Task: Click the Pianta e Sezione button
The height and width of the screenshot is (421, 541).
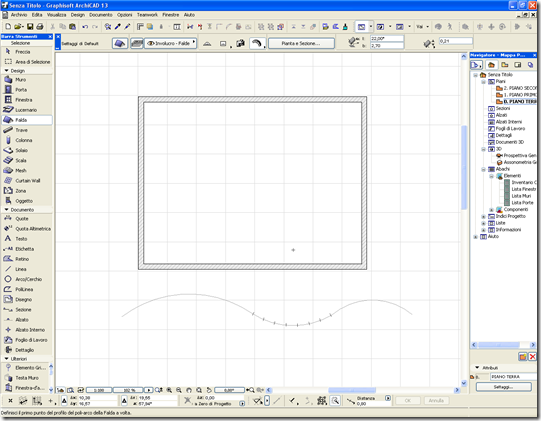Action: pyautogui.click(x=301, y=43)
